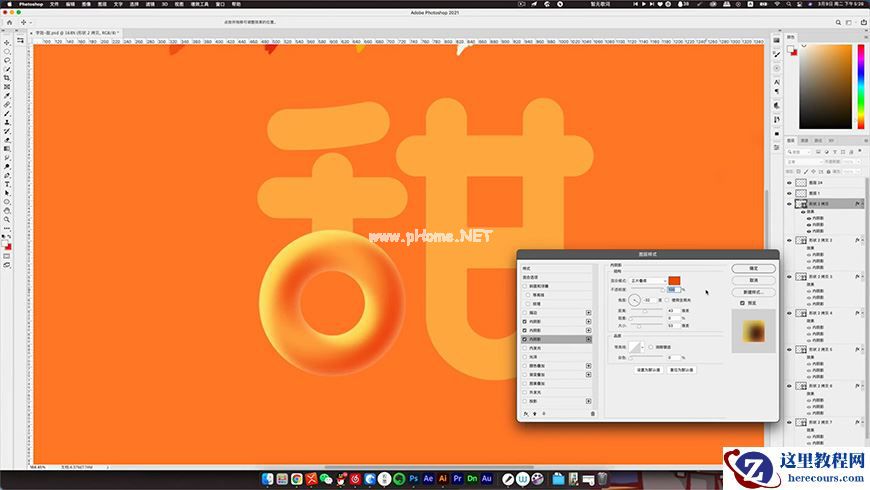Collapse effects of 形状 2 拷贝 4 layer

[862, 313]
